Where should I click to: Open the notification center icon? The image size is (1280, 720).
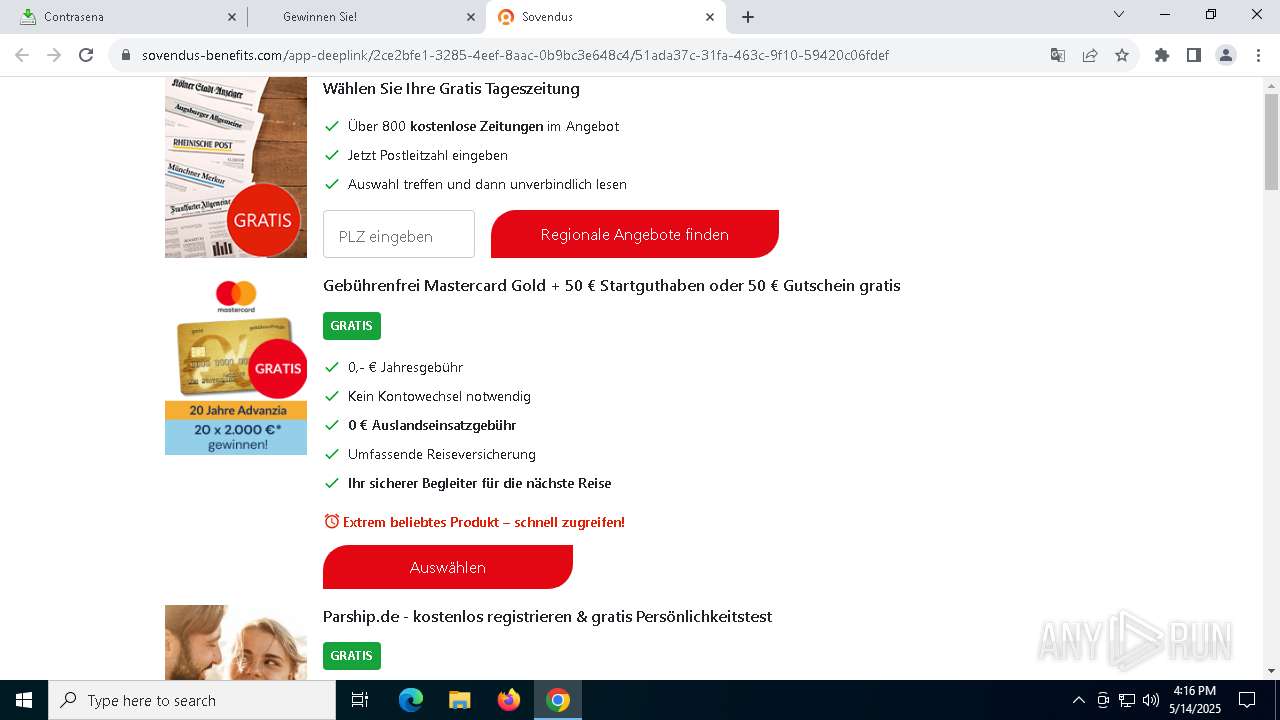[1247, 700]
